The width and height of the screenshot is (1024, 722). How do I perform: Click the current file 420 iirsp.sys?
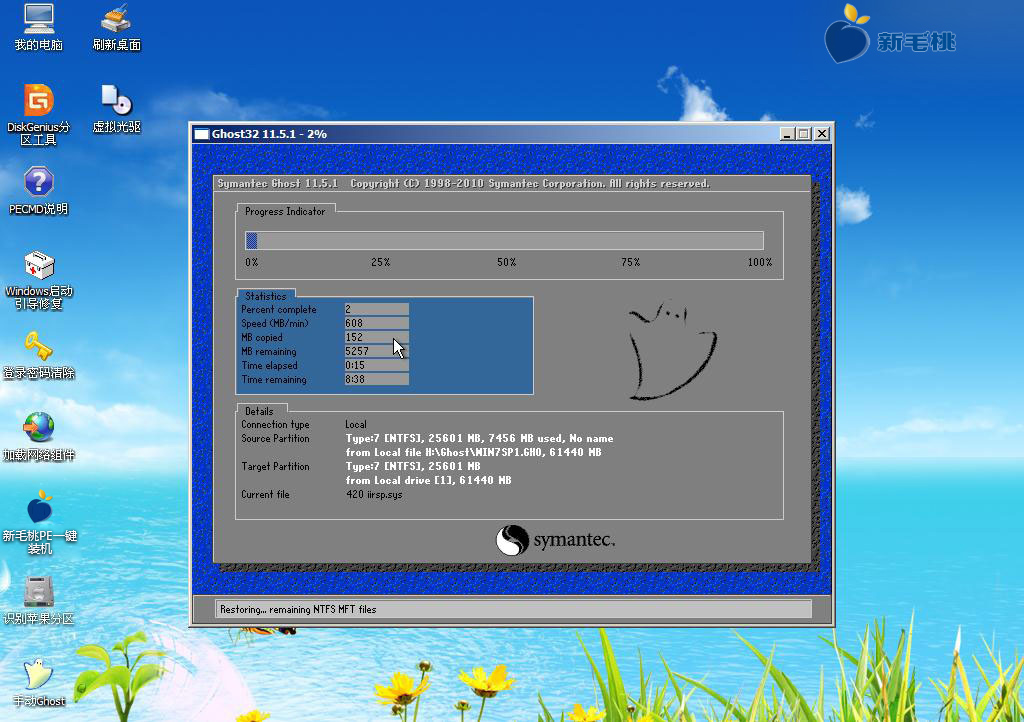pos(374,495)
